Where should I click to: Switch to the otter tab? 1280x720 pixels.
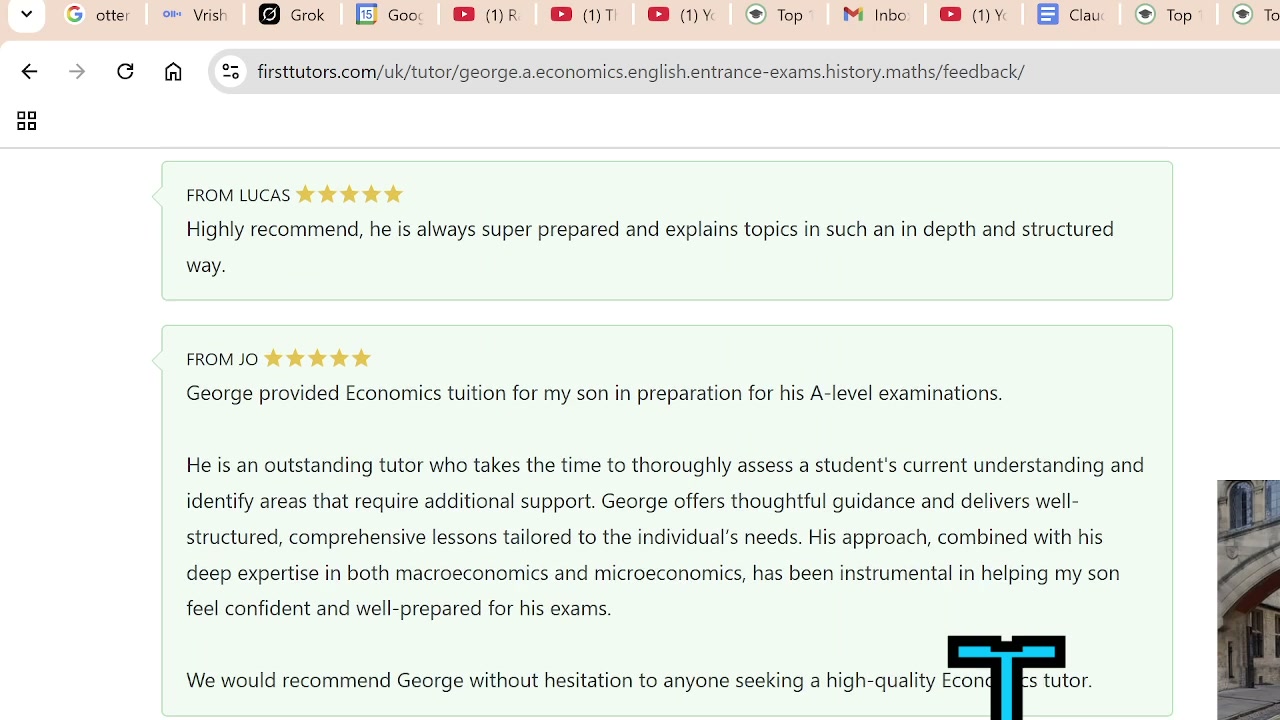(x=98, y=15)
